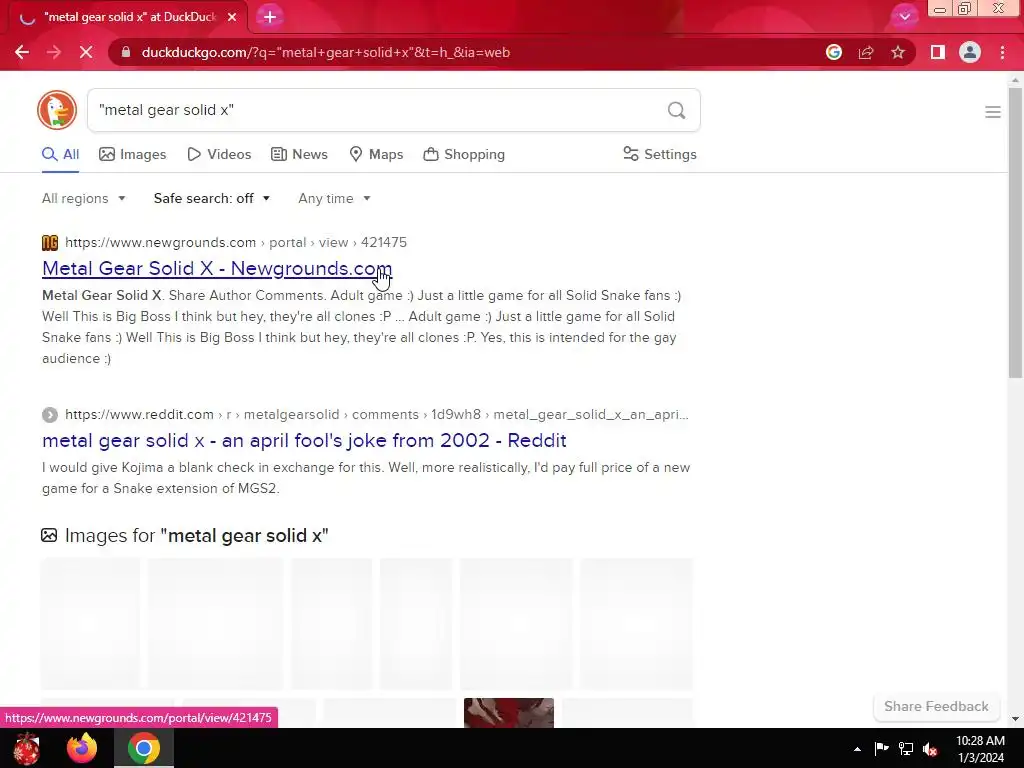This screenshot has height=768, width=1024.
Task: Click the tab search chevron button
Action: pos(904,17)
